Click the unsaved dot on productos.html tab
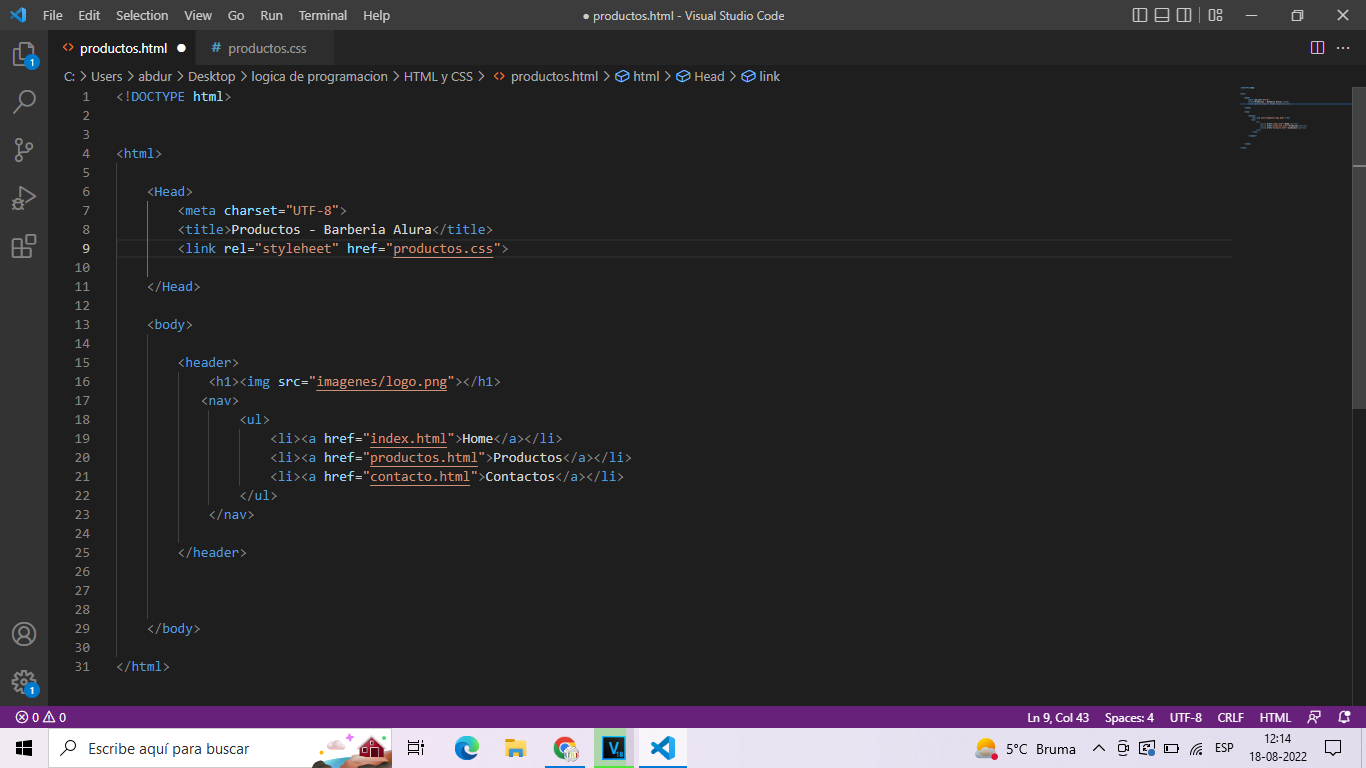Viewport: 1366px width, 768px height. (181, 48)
